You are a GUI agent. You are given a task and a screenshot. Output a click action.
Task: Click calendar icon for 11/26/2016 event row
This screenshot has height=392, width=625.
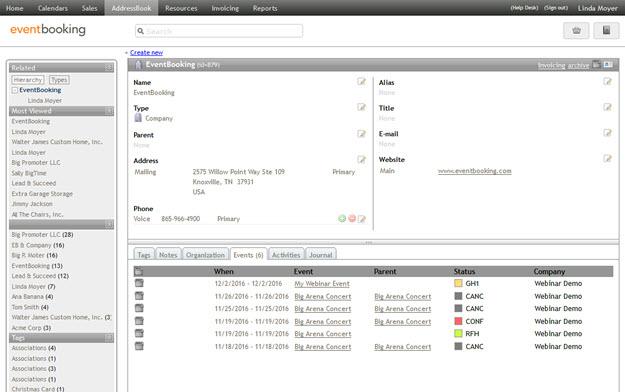tap(139, 296)
